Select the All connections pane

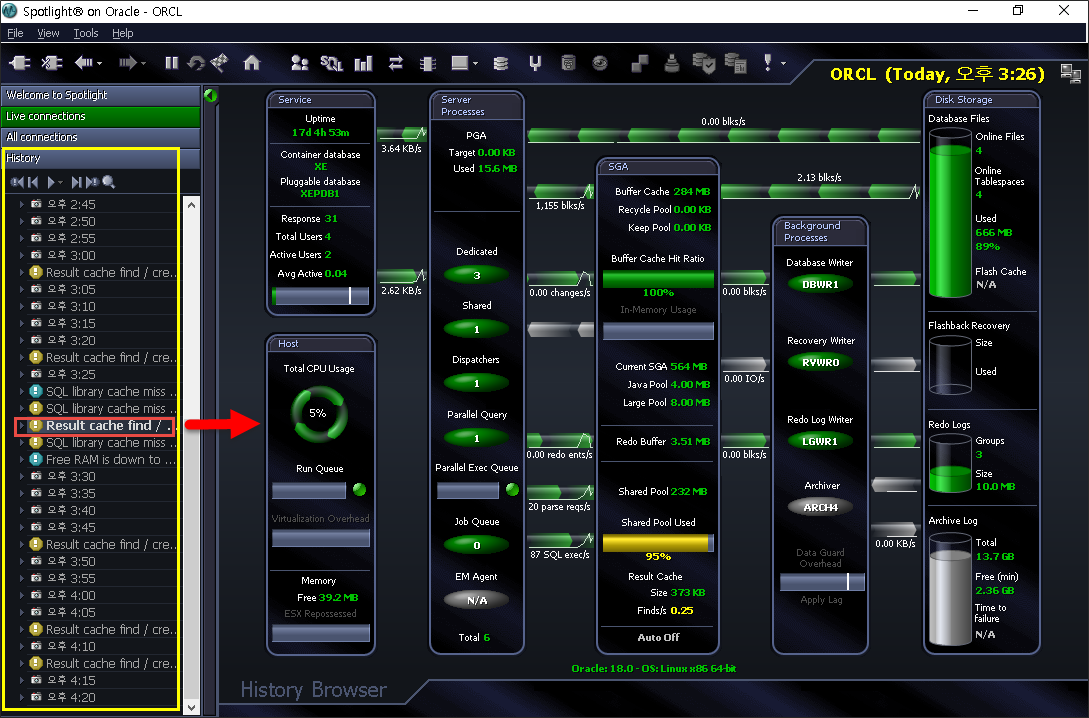tap(101, 137)
